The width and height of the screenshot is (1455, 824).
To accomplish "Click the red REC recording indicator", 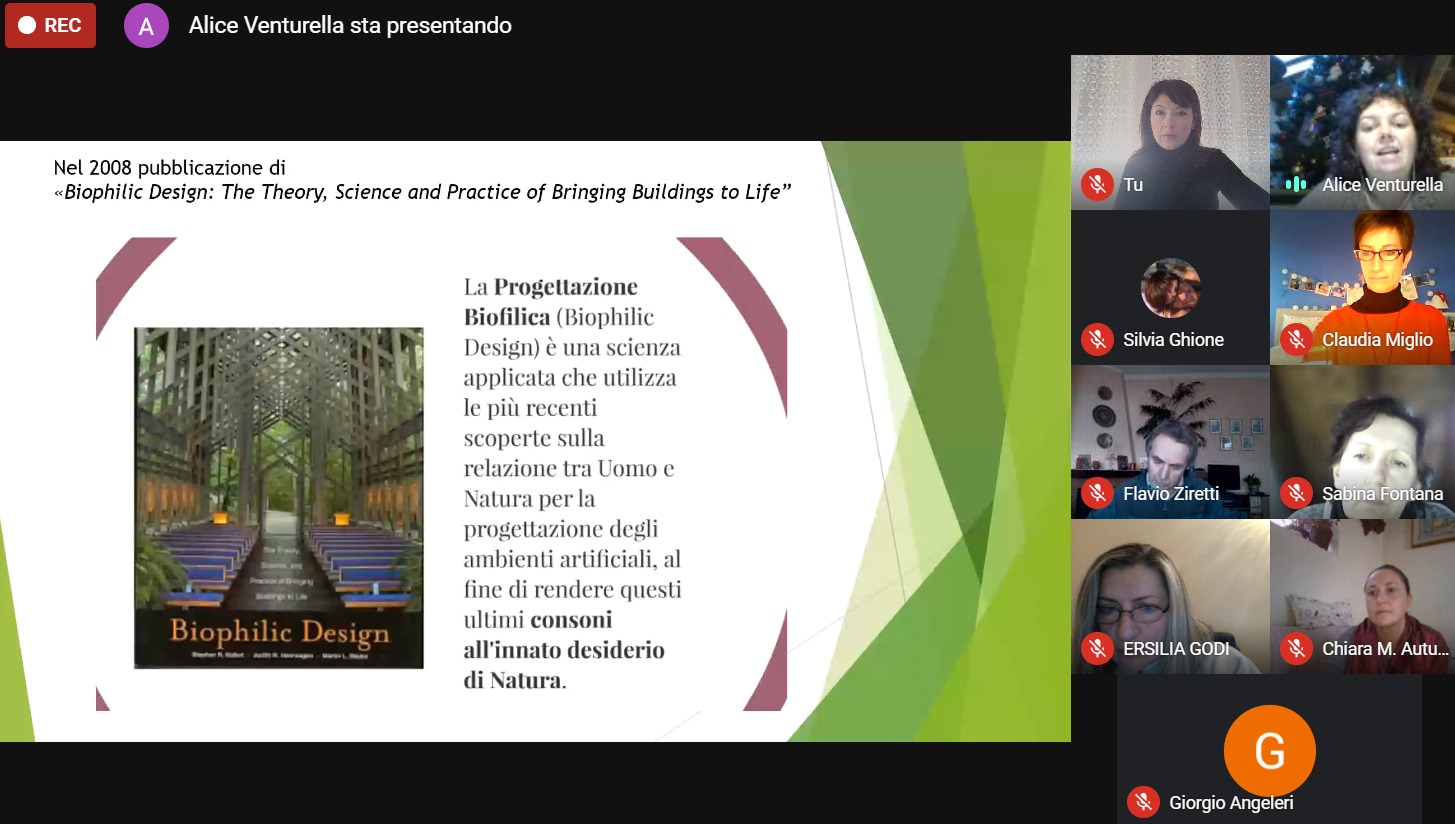I will 50,26.
